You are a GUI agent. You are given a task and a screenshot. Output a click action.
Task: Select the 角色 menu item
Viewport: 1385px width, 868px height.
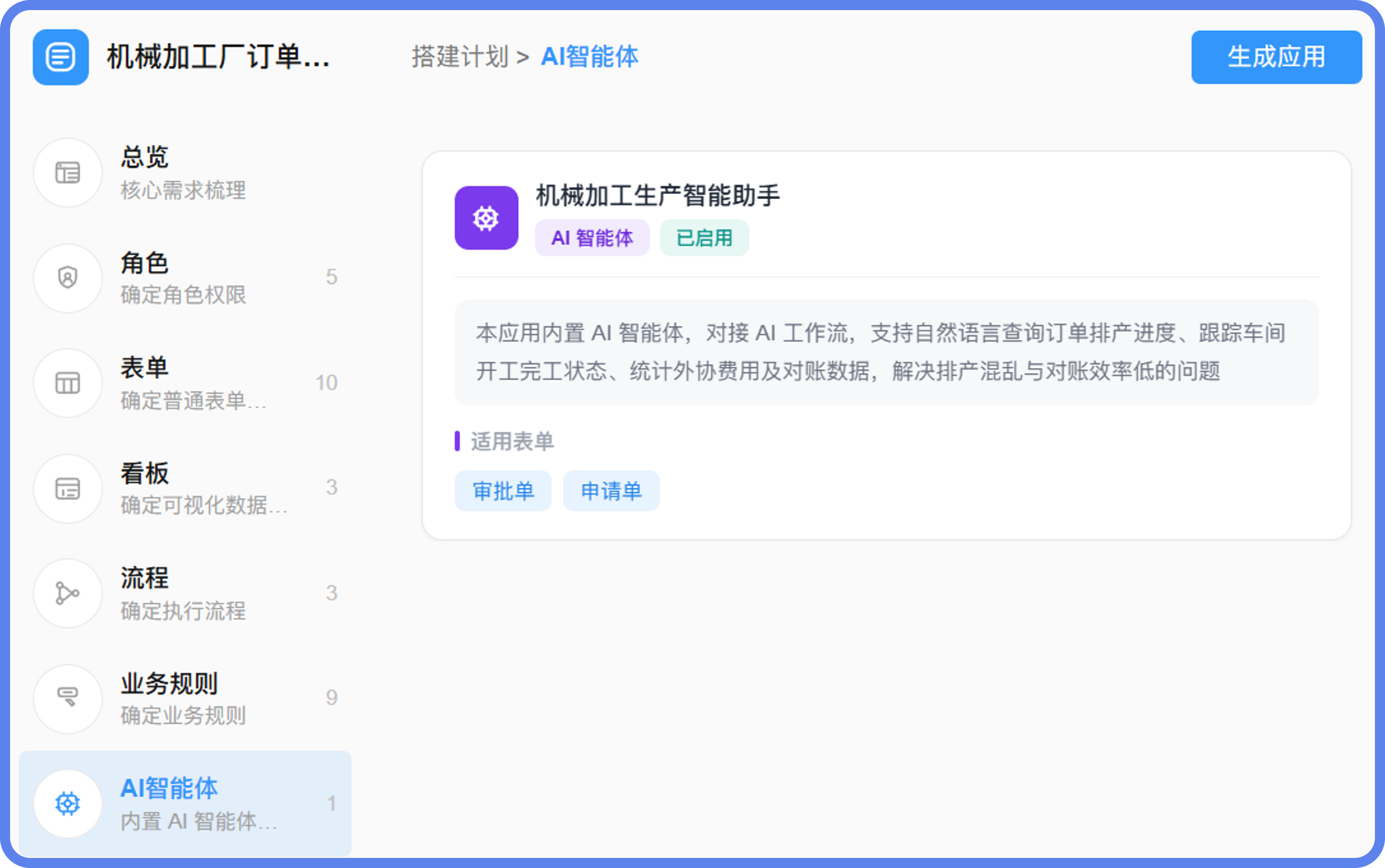pos(185,278)
